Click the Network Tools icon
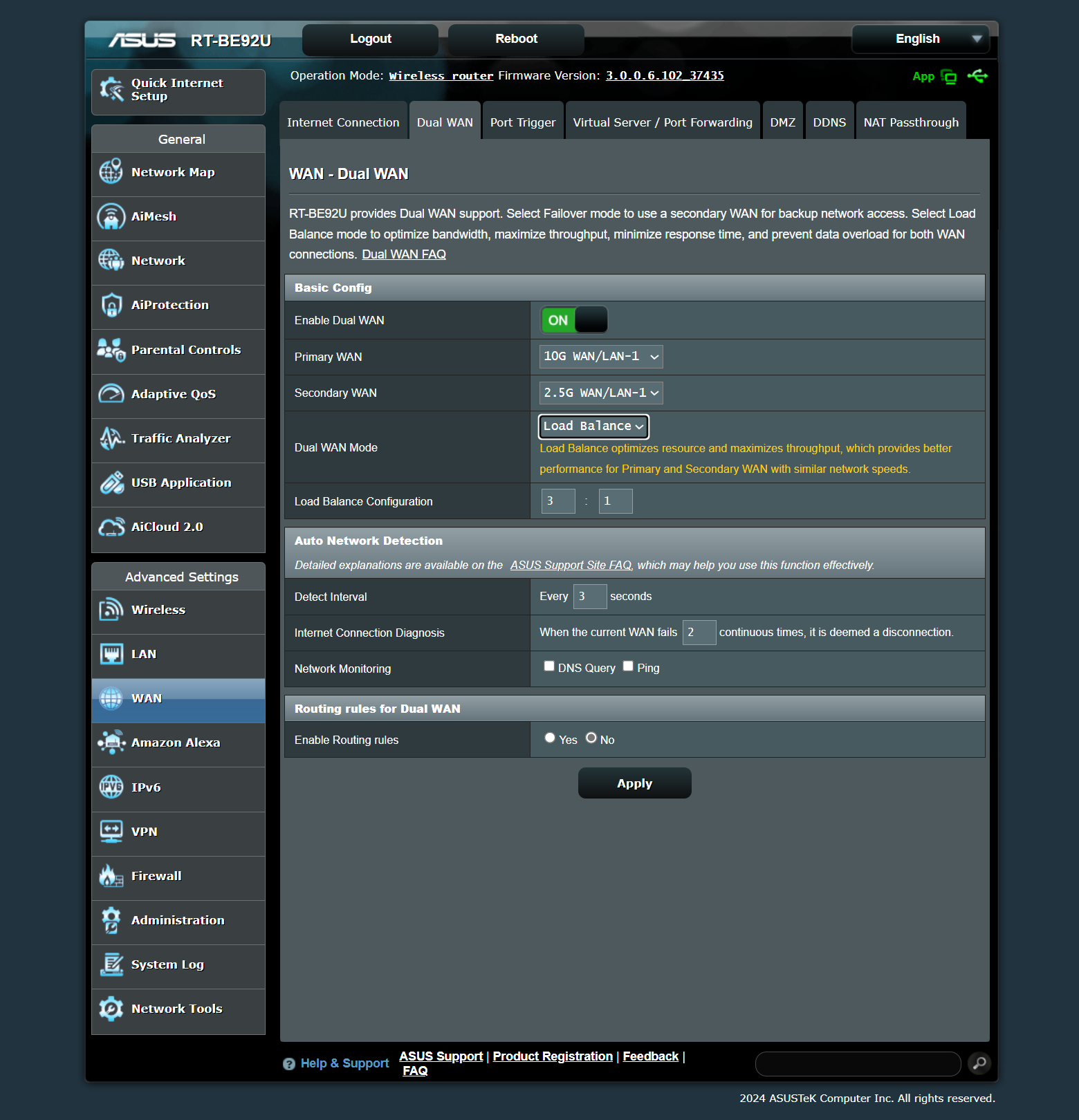1079x1120 pixels. click(x=111, y=1008)
